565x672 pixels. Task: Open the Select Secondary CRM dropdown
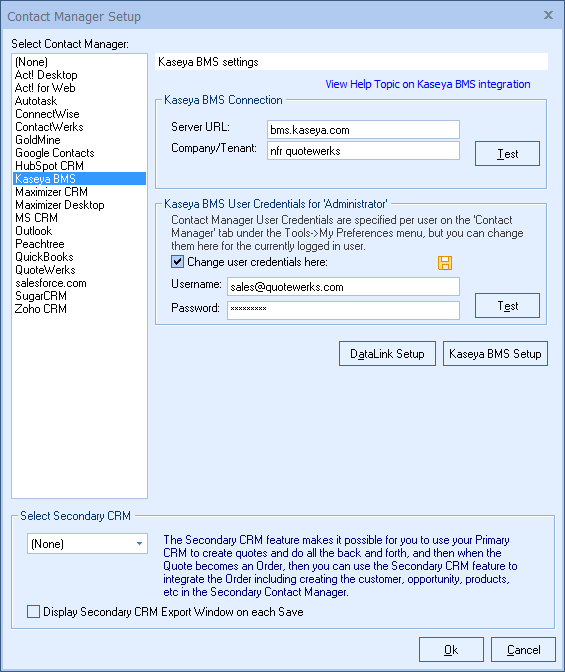click(87, 544)
